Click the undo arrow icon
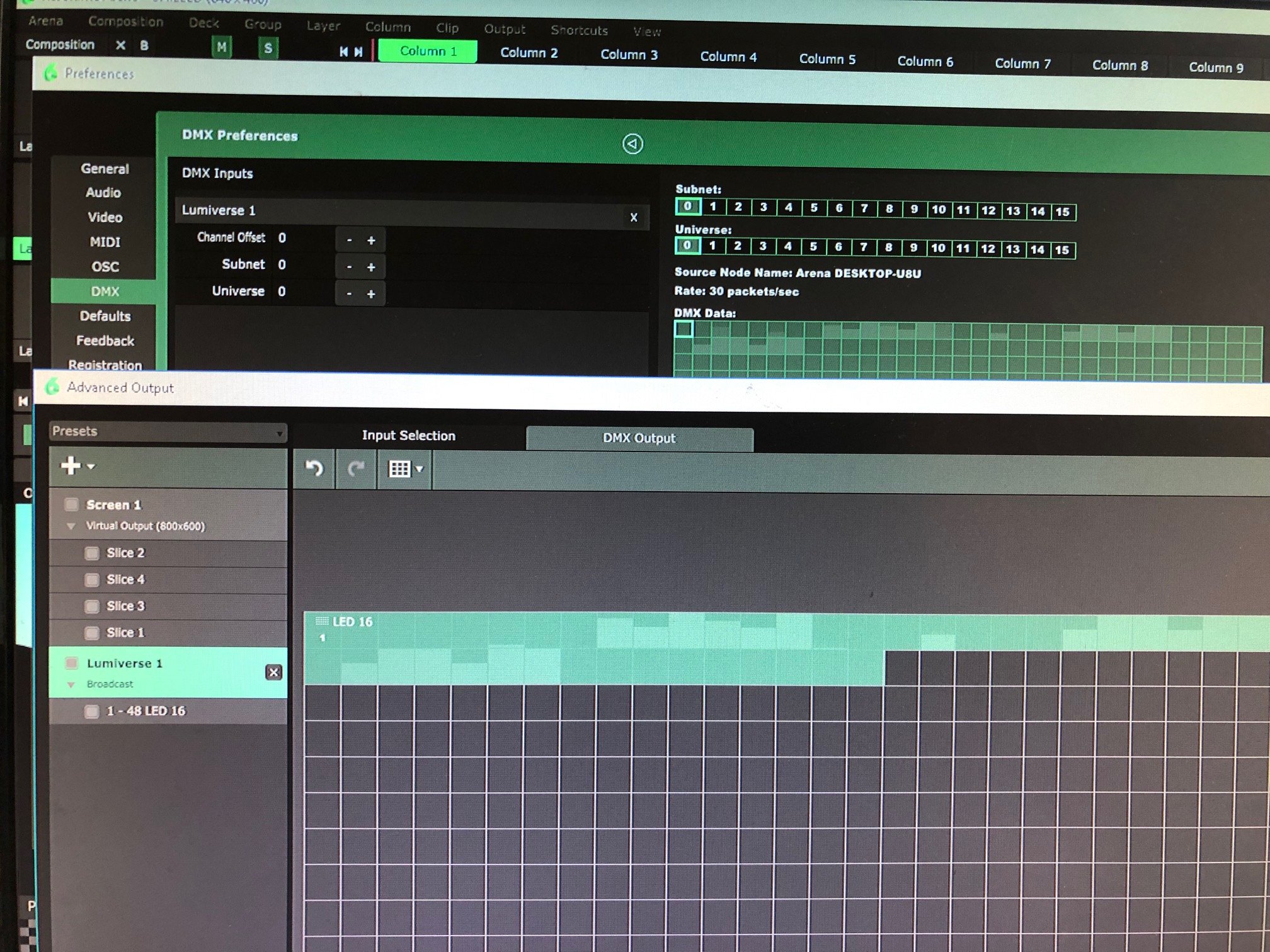This screenshot has height=952, width=1270. (314, 468)
